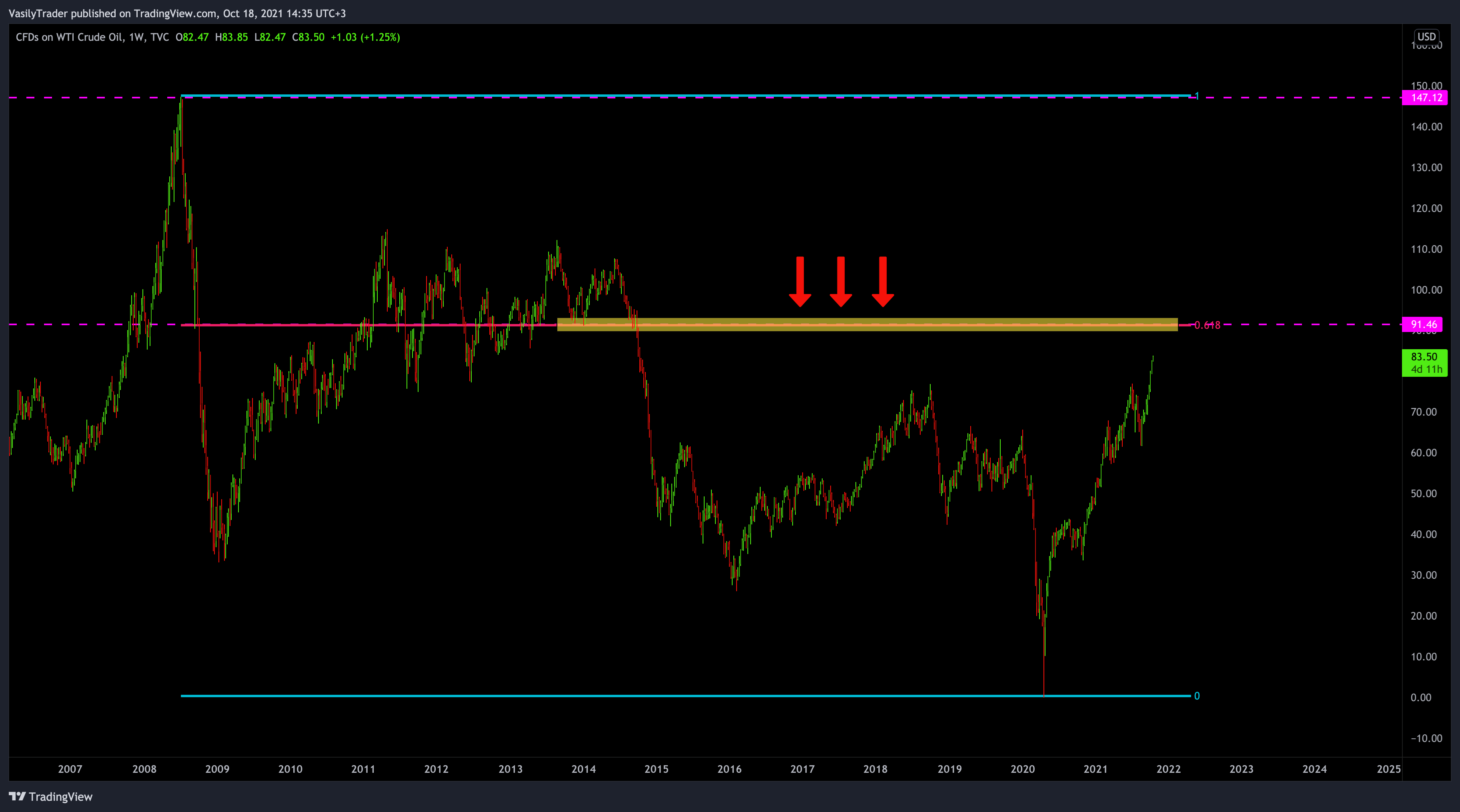The width and height of the screenshot is (1460, 812).
Task: Click the 2024 time axis label
Action: [1314, 769]
